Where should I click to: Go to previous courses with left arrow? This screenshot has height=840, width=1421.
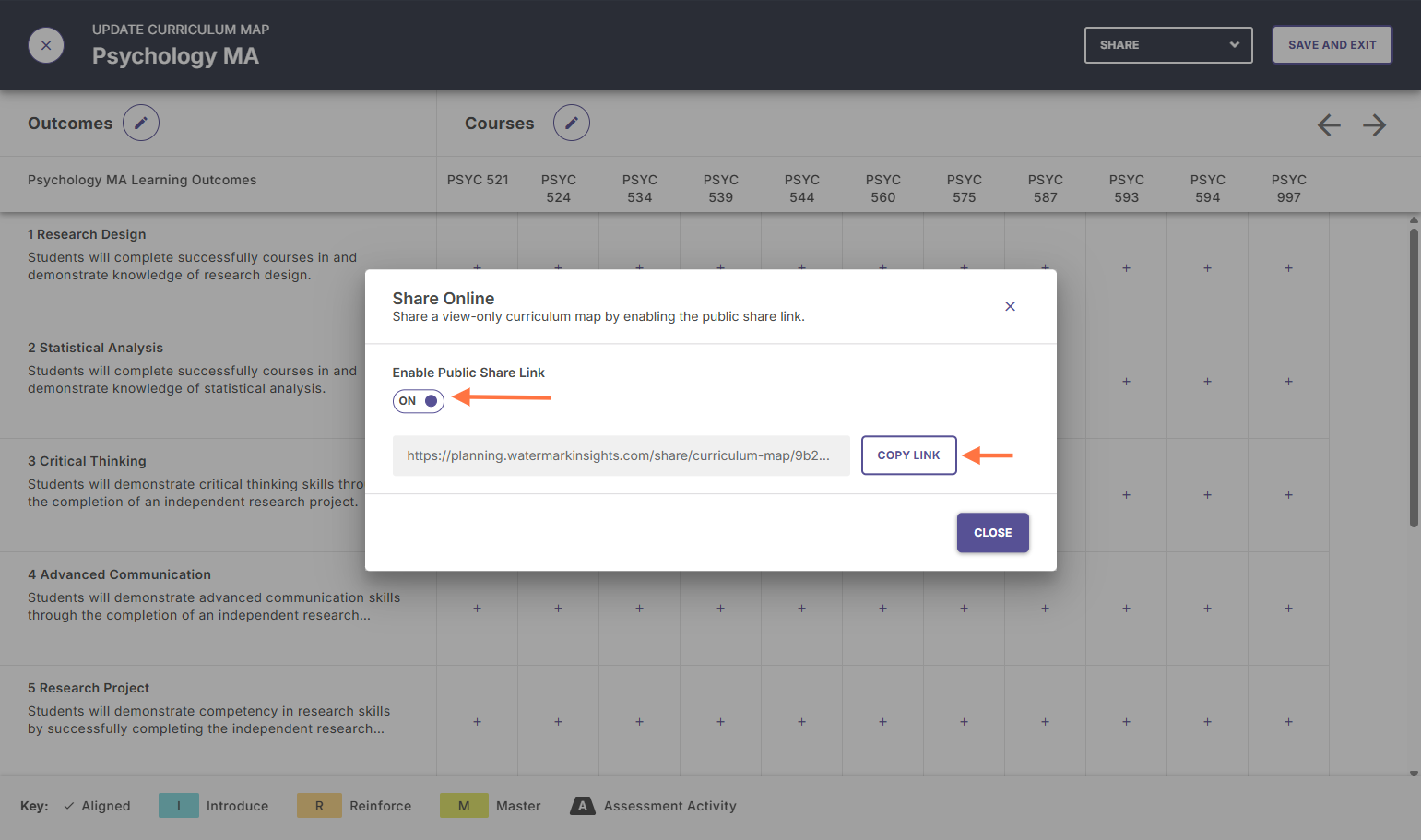coord(1329,124)
